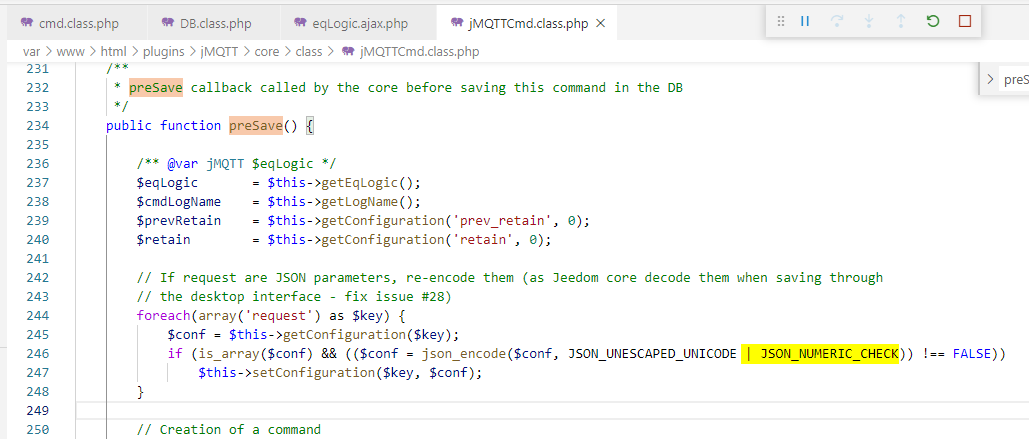Click the debug Step Into icon
The width and height of the screenshot is (1029, 439).
point(869,22)
